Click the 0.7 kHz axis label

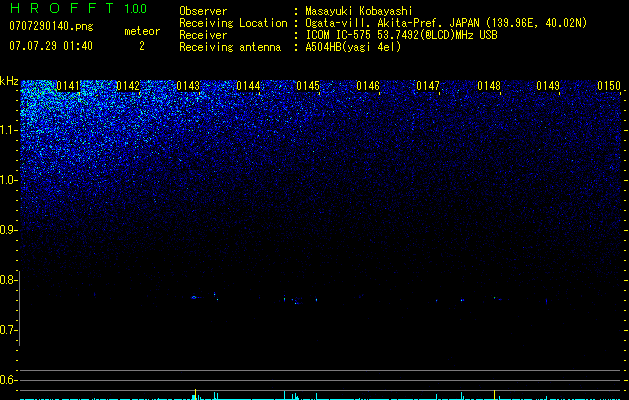[x=8, y=330]
